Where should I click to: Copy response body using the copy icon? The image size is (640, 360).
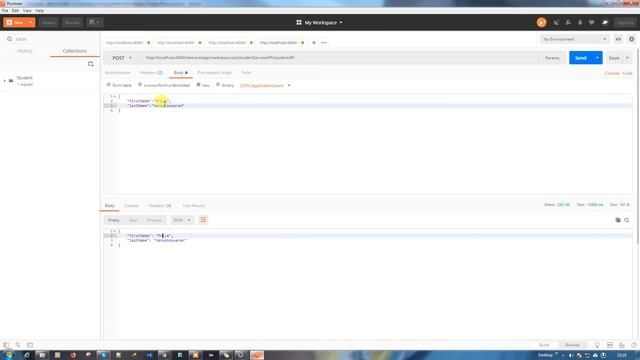click(x=618, y=220)
